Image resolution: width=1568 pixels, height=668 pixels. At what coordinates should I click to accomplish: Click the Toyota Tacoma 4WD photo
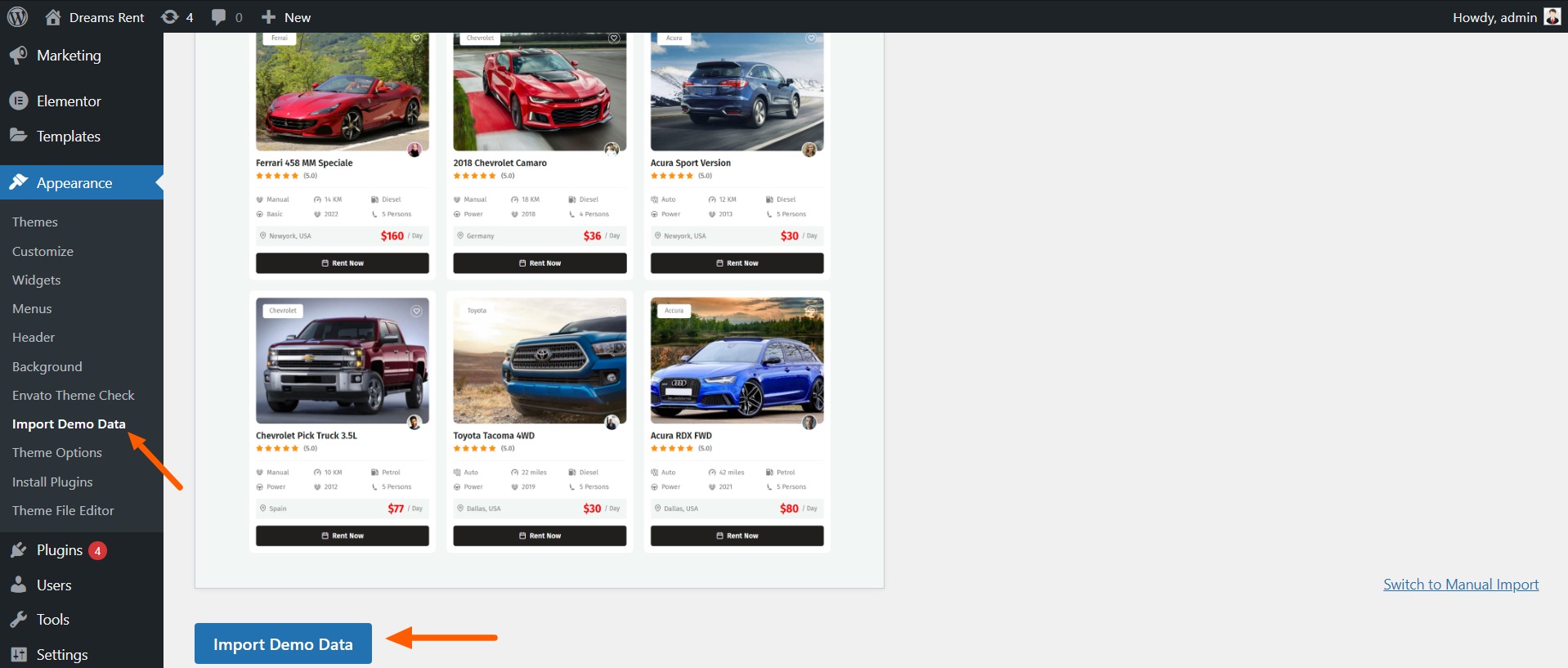[x=540, y=361]
